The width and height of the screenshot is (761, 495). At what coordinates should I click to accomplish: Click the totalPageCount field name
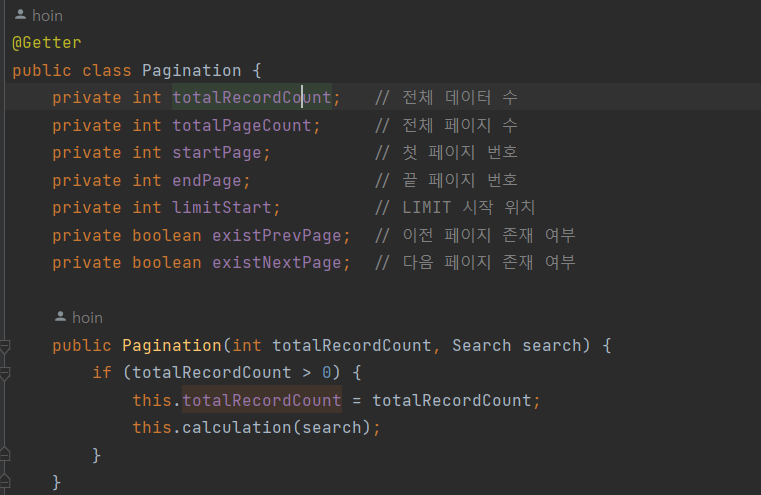click(x=242, y=126)
